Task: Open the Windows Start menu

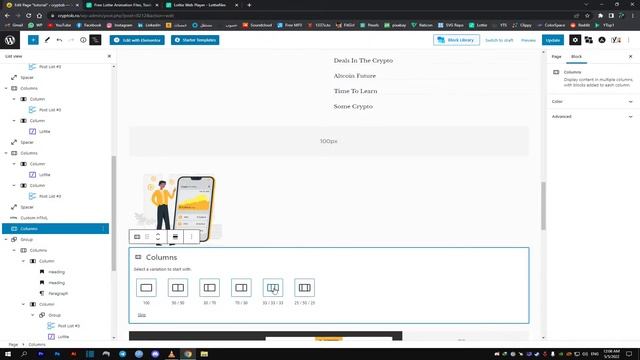Action: 8,354
